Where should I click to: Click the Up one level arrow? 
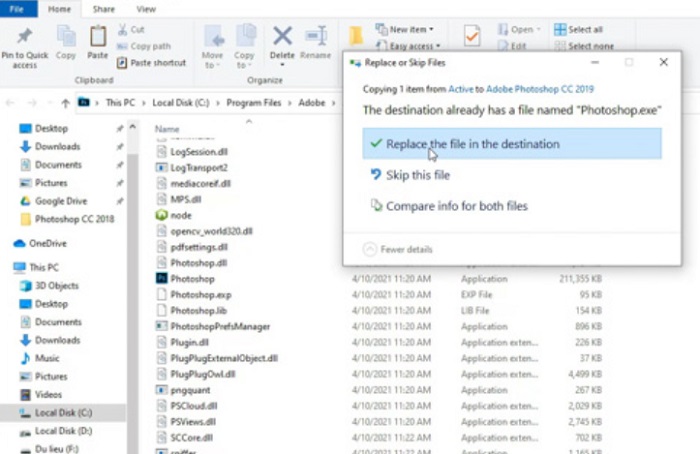coord(65,103)
